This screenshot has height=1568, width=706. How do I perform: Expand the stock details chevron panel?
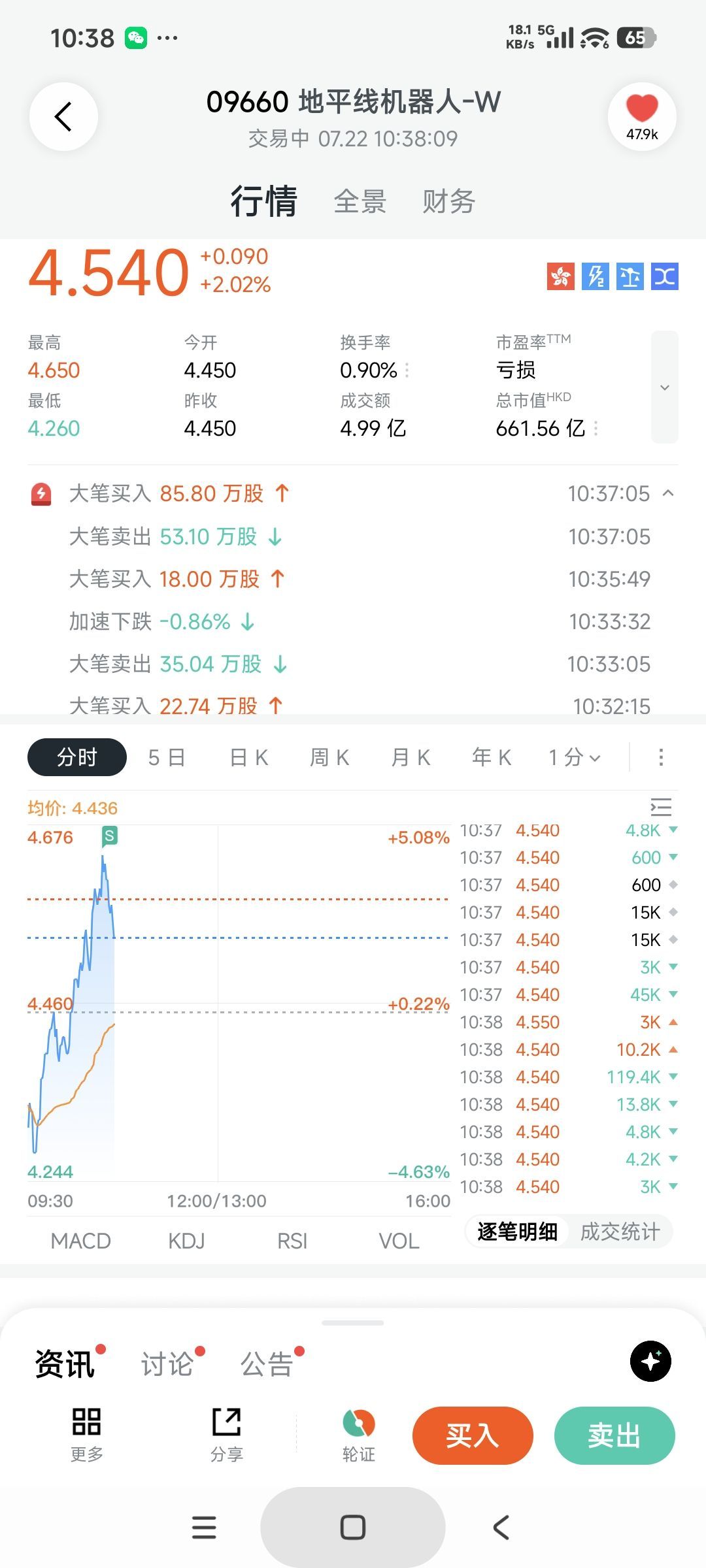(x=665, y=387)
